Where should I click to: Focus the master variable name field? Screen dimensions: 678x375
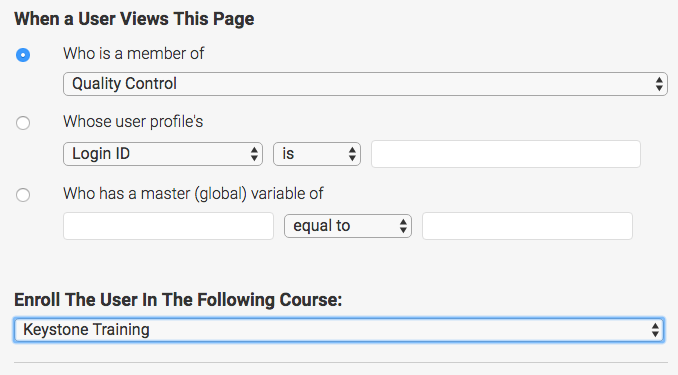click(168, 226)
